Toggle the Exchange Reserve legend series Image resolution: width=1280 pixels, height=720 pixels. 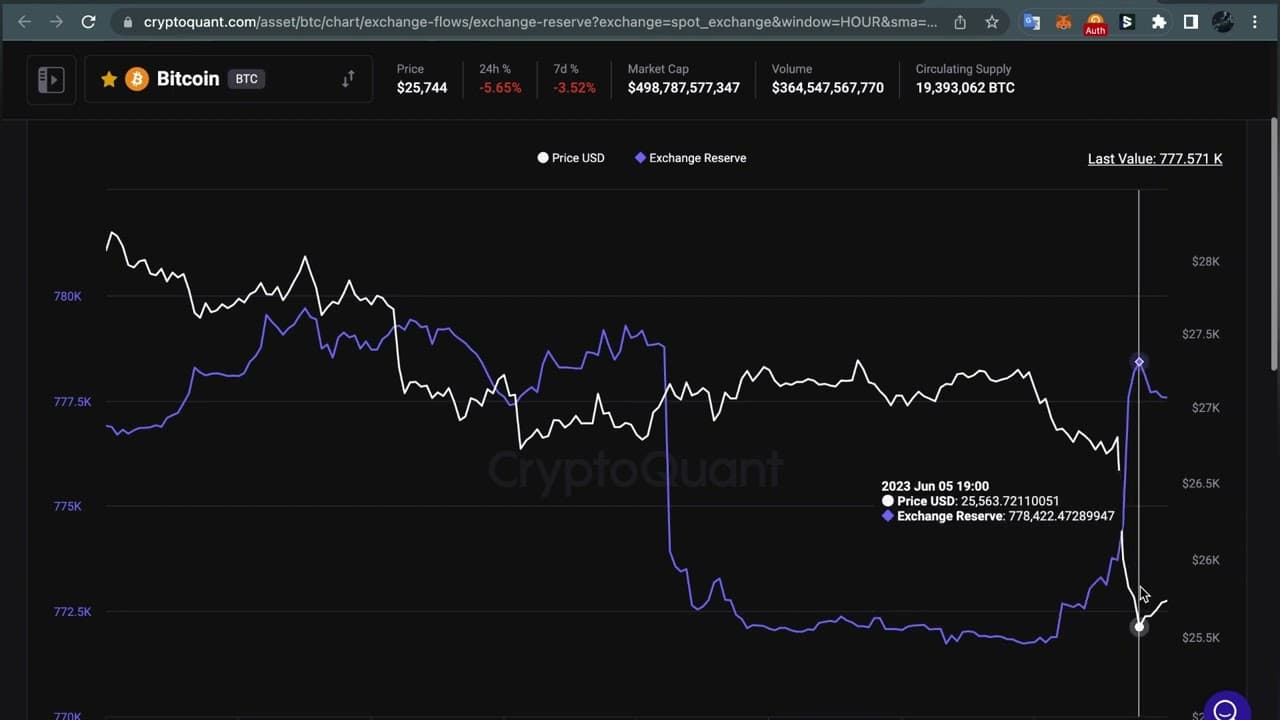tap(690, 158)
